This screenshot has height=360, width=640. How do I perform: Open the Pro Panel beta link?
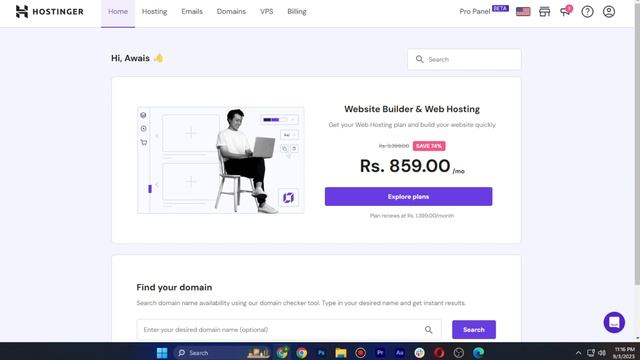(484, 11)
